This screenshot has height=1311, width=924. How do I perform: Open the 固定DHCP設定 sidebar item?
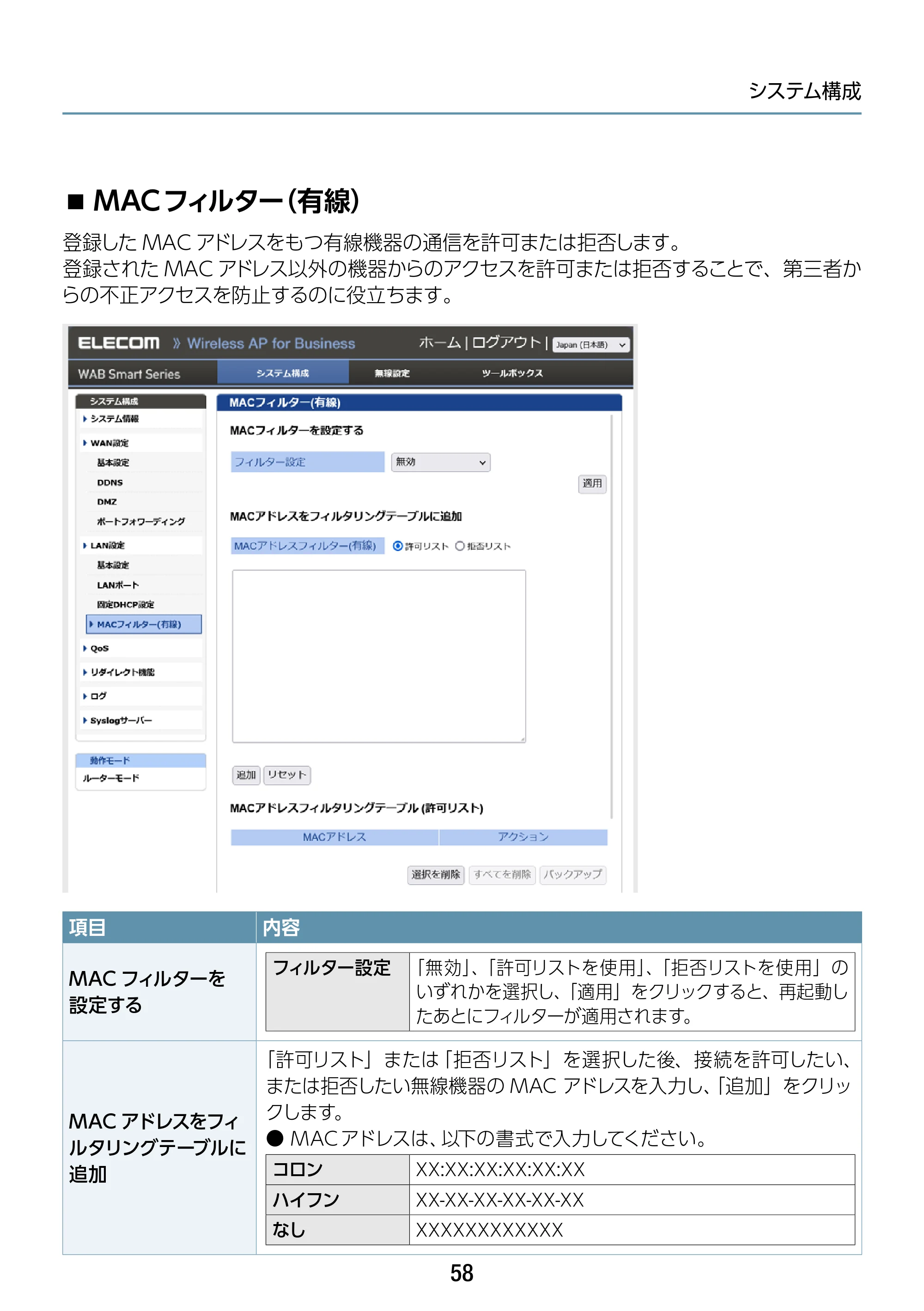(125, 604)
